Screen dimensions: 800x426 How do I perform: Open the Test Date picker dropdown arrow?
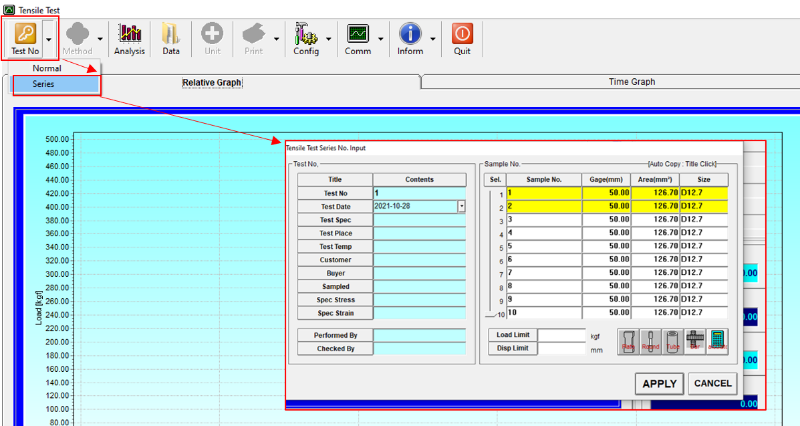[461, 207]
